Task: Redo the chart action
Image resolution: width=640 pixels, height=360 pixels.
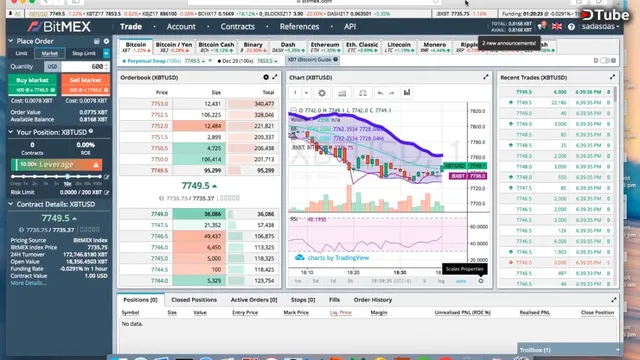Action: pyautogui.click(x=391, y=93)
